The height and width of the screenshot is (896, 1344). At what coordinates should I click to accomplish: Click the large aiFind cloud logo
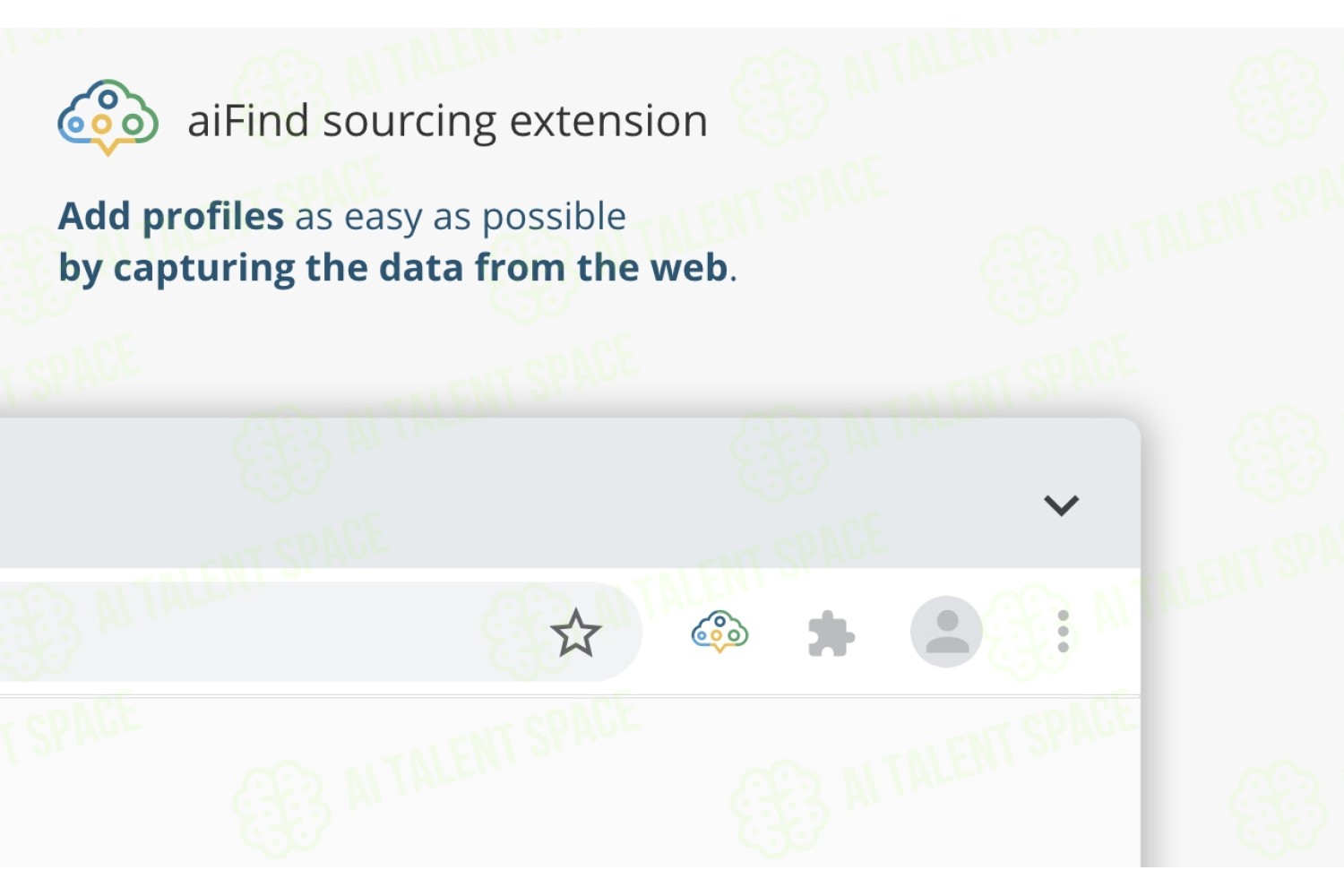coord(108,118)
